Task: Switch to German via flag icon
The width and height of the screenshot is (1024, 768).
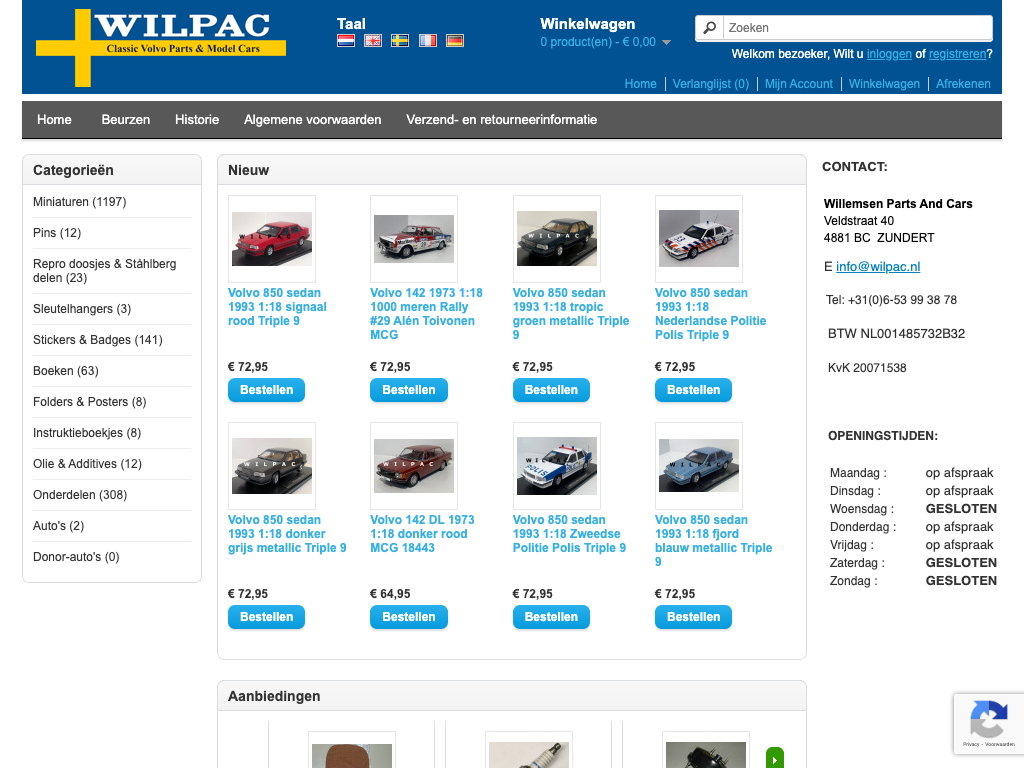Action: click(454, 41)
